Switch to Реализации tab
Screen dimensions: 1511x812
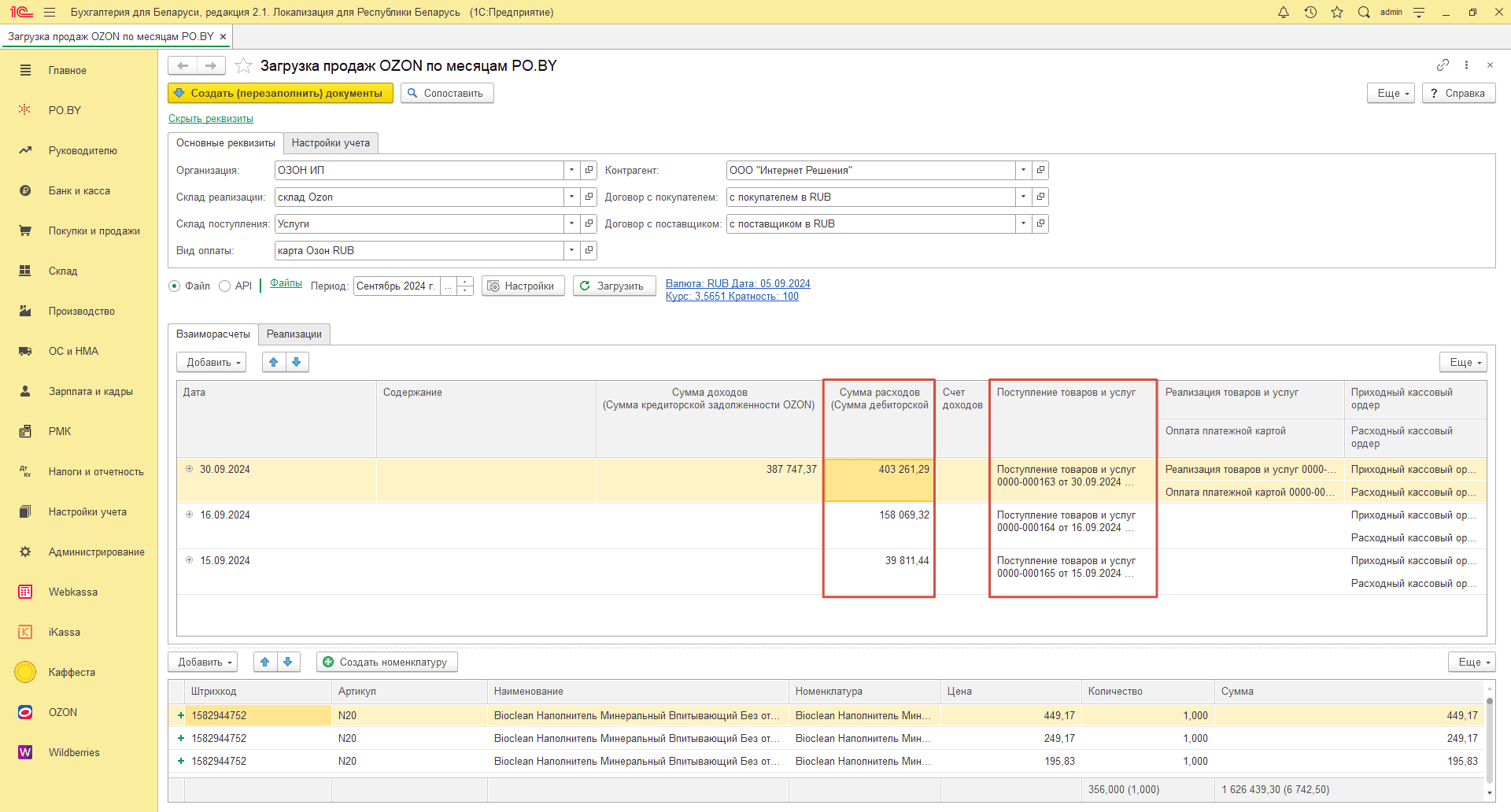(294, 334)
